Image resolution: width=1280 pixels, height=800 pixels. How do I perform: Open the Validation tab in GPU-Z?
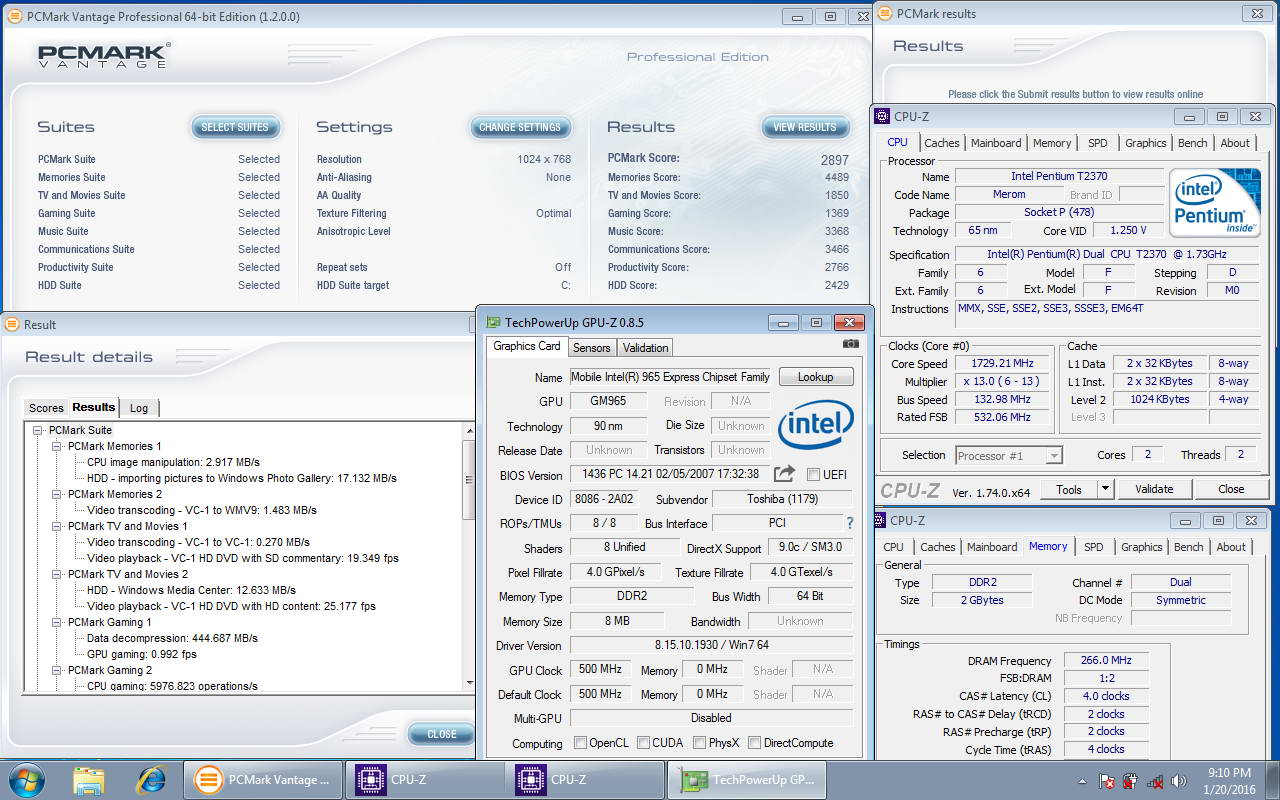pos(645,348)
